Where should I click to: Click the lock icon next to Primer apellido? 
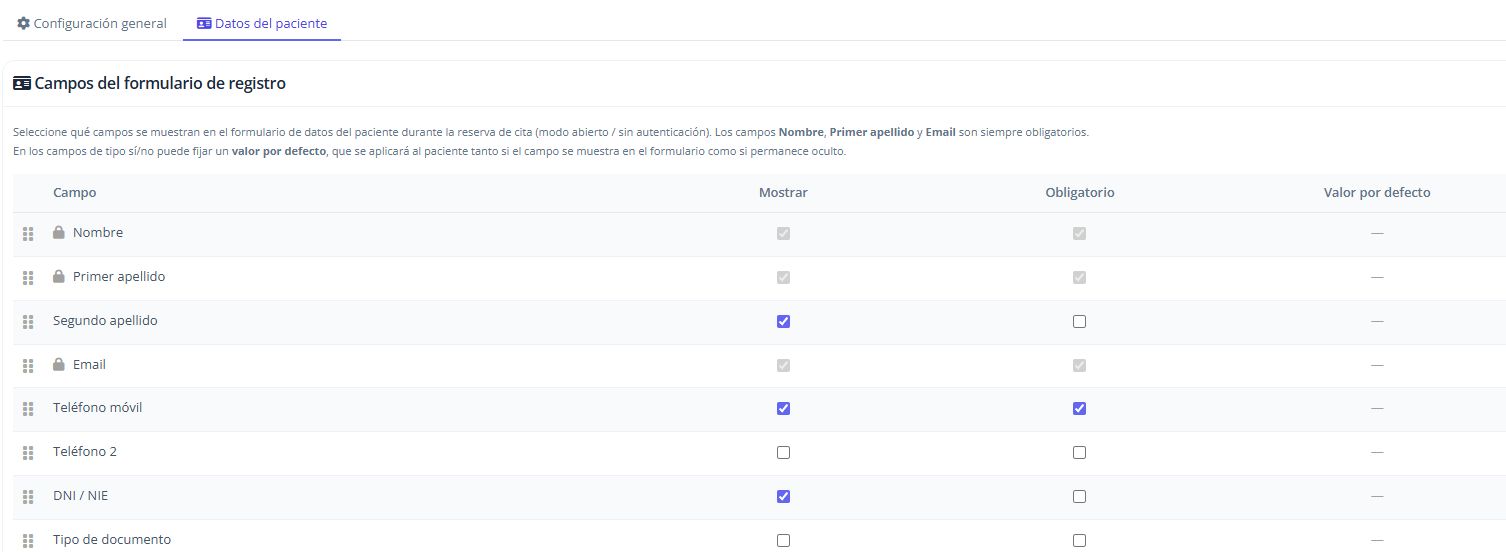coord(59,276)
